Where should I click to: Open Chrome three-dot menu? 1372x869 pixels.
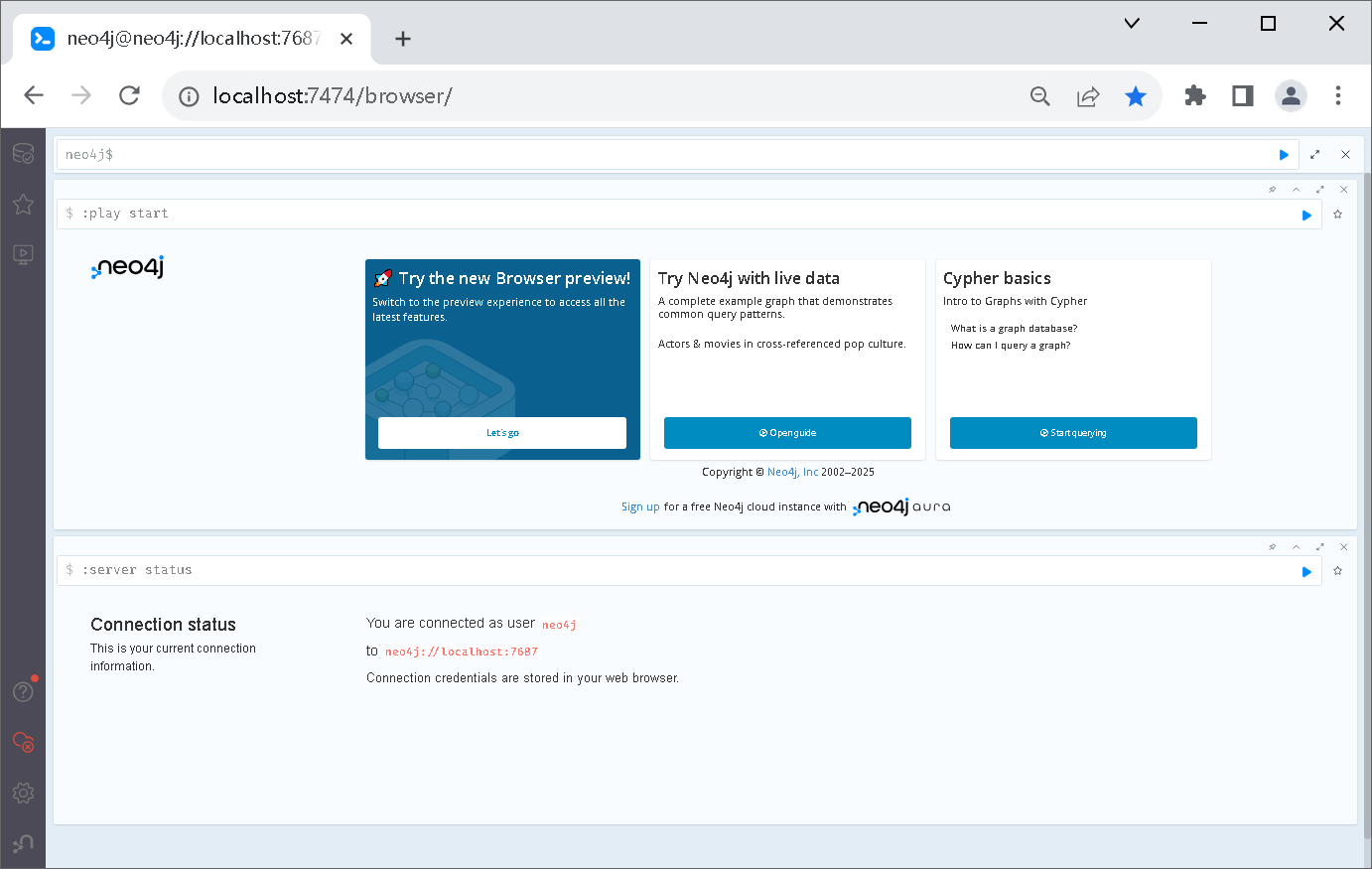click(1338, 95)
